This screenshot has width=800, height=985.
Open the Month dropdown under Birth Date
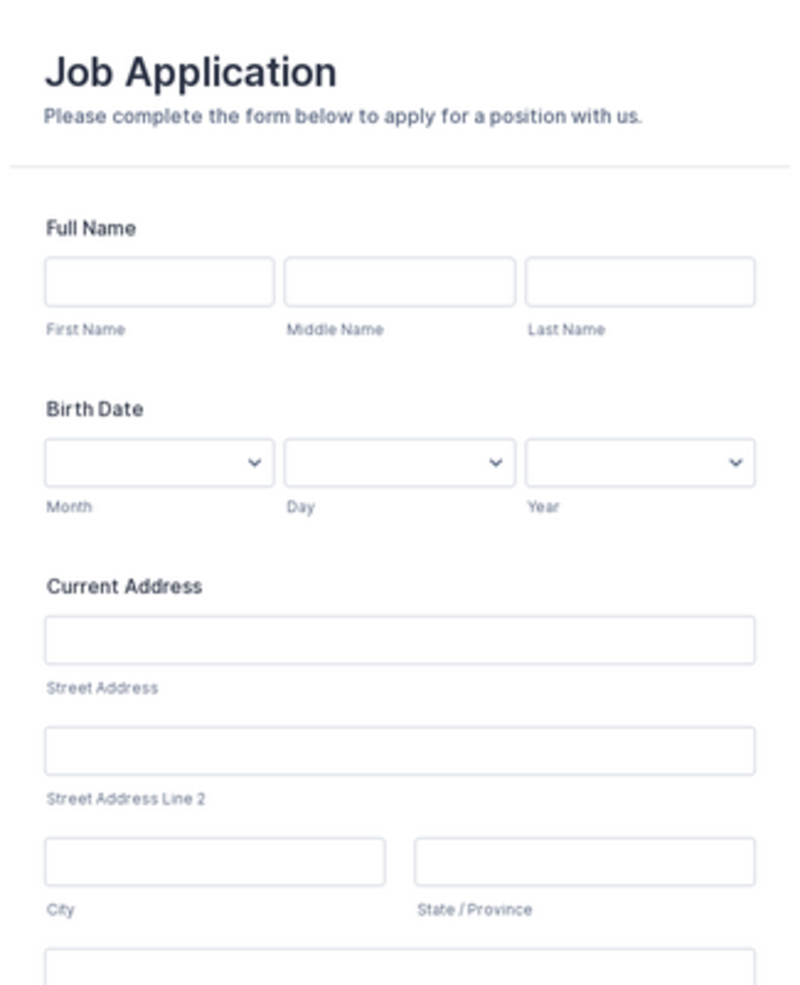158,463
